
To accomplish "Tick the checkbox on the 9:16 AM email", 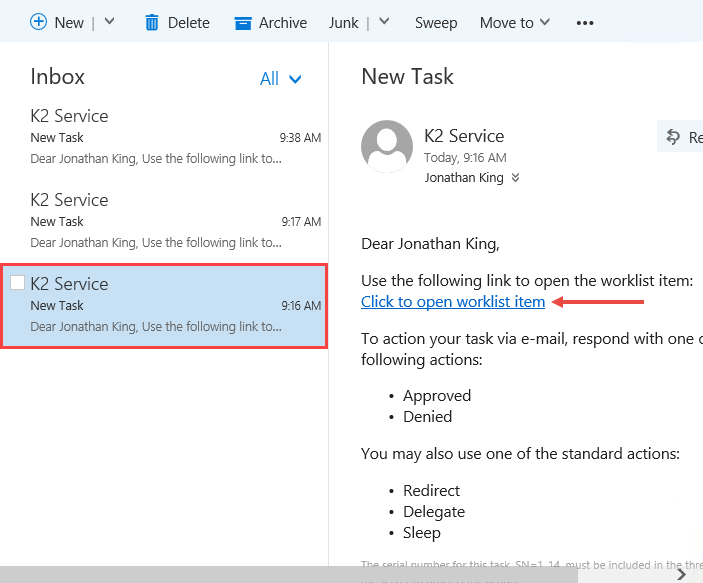I will coord(17,283).
